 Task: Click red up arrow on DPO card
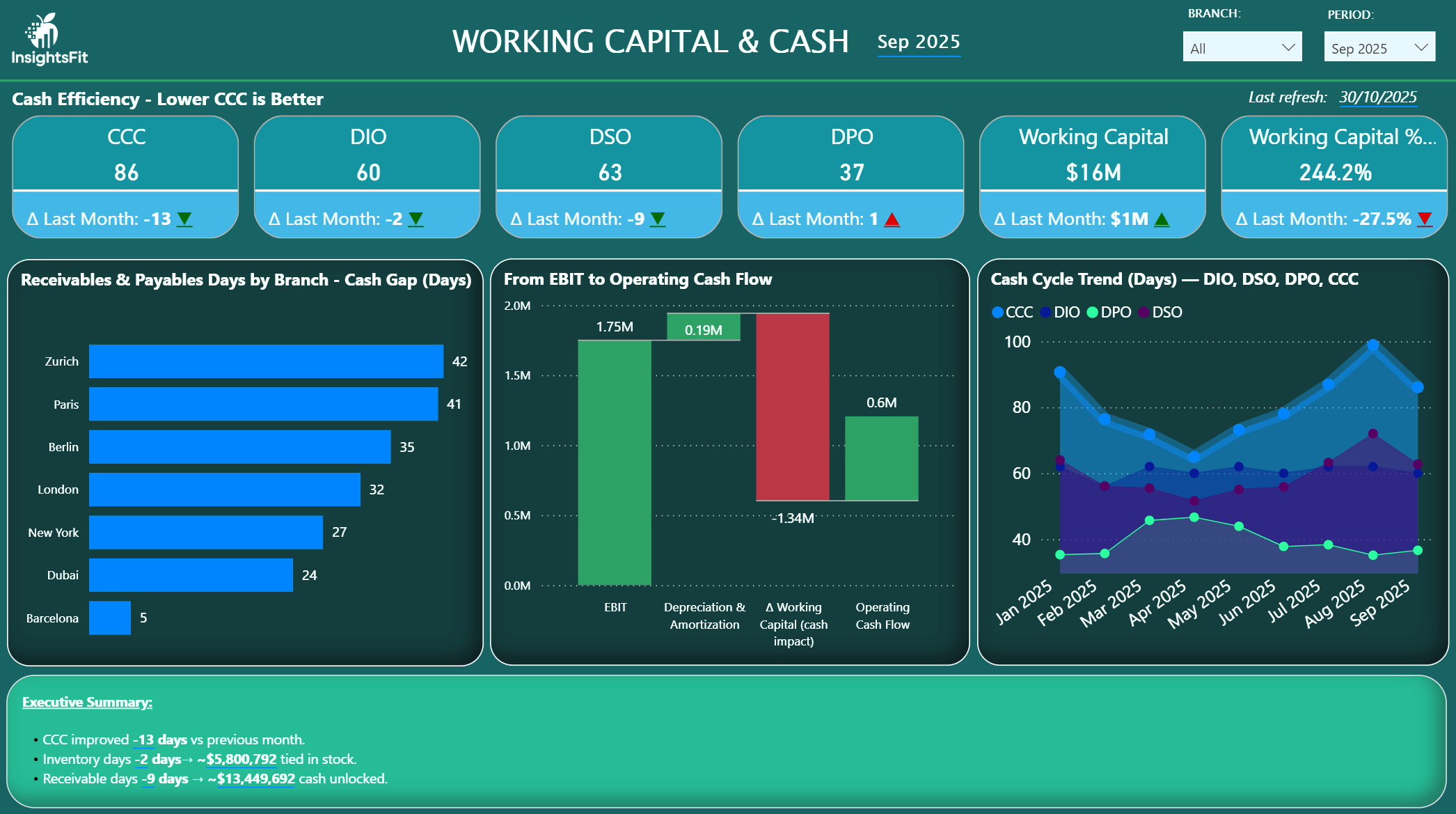[892, 220]
